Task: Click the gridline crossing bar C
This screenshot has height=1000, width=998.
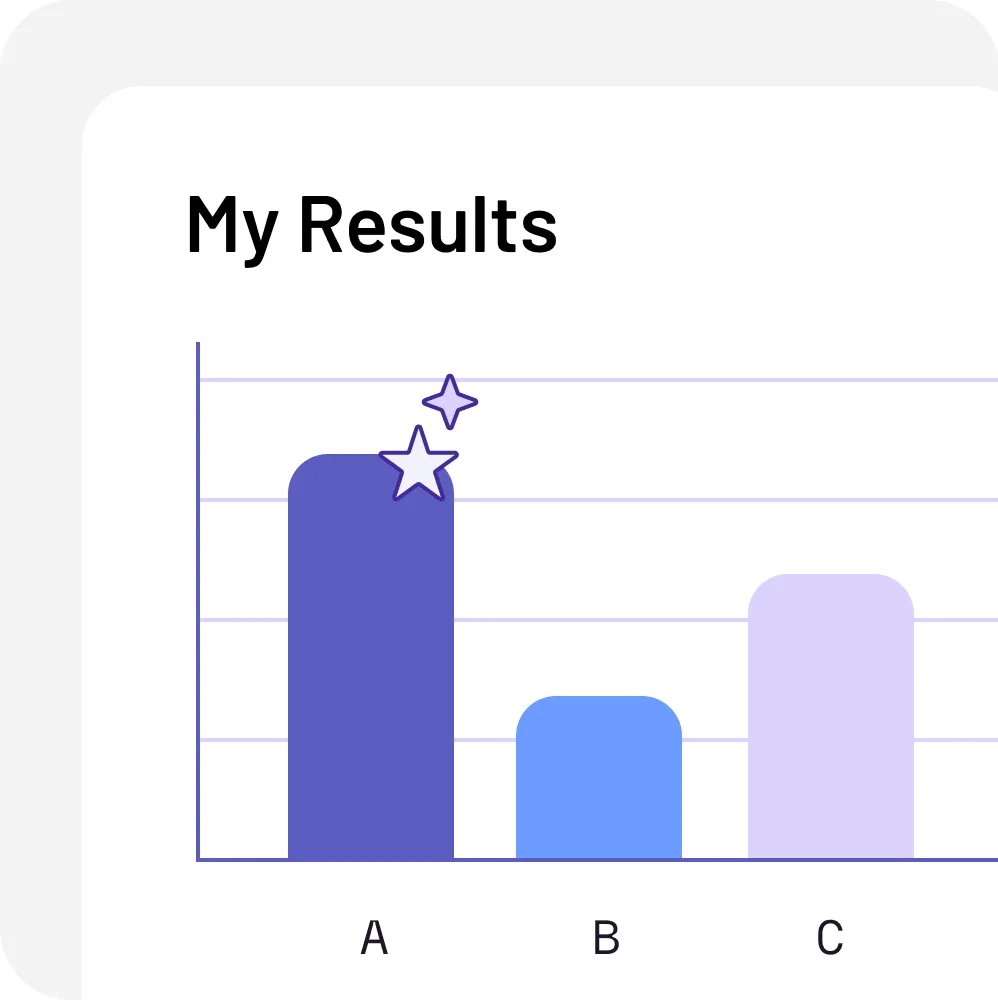Action: (599, 620)
